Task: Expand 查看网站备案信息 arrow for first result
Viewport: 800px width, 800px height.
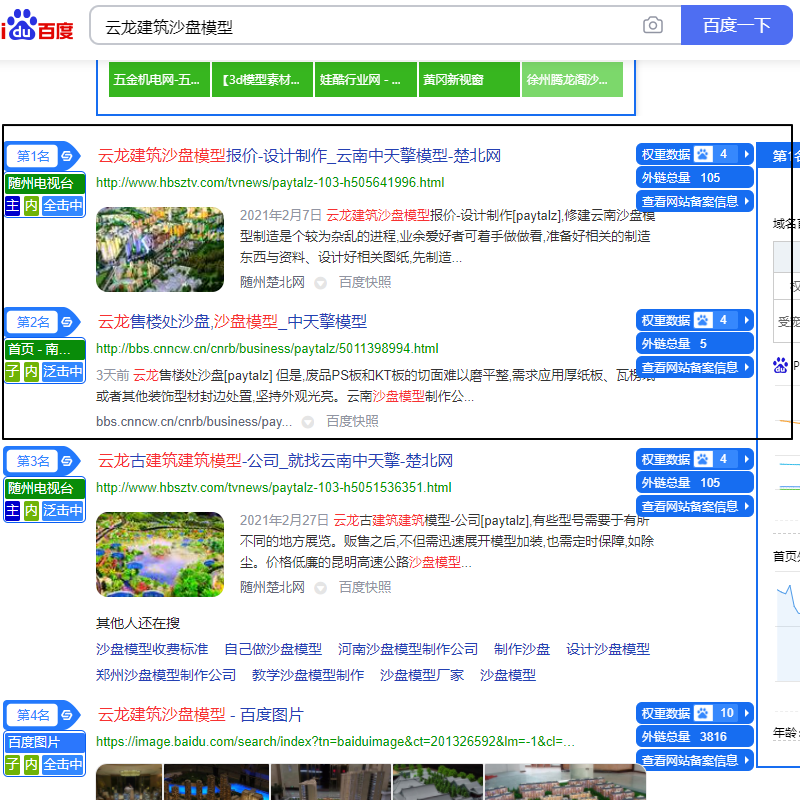Action: [746, 201]
